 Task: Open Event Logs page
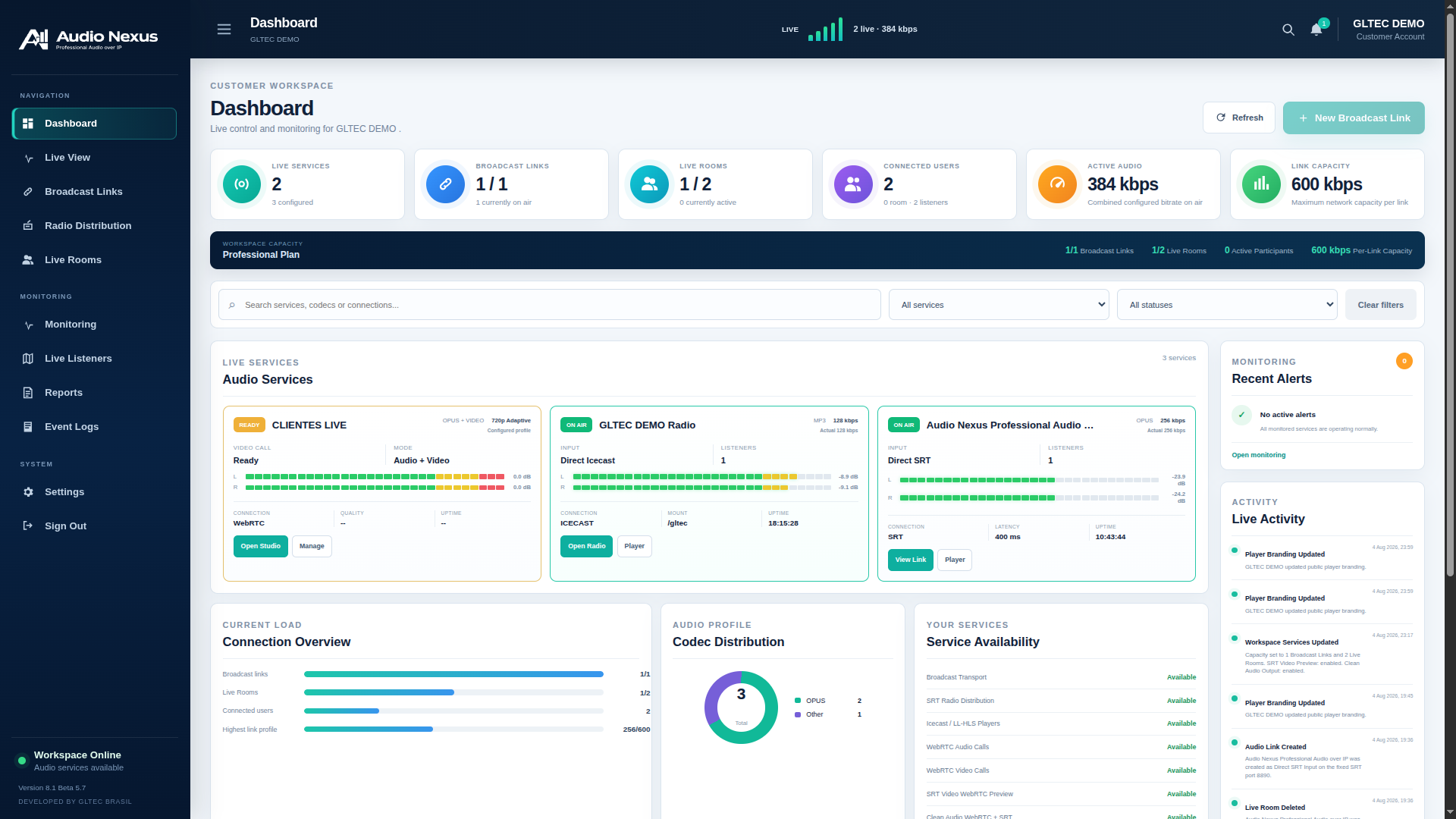(x=94, y=427)
